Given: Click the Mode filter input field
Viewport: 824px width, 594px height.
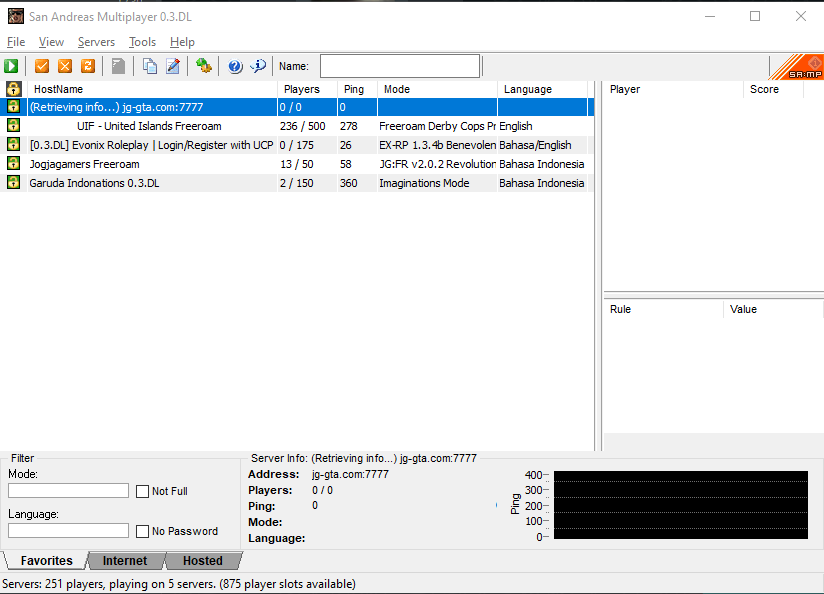Looking at the screenshot, I should point(68,490).
